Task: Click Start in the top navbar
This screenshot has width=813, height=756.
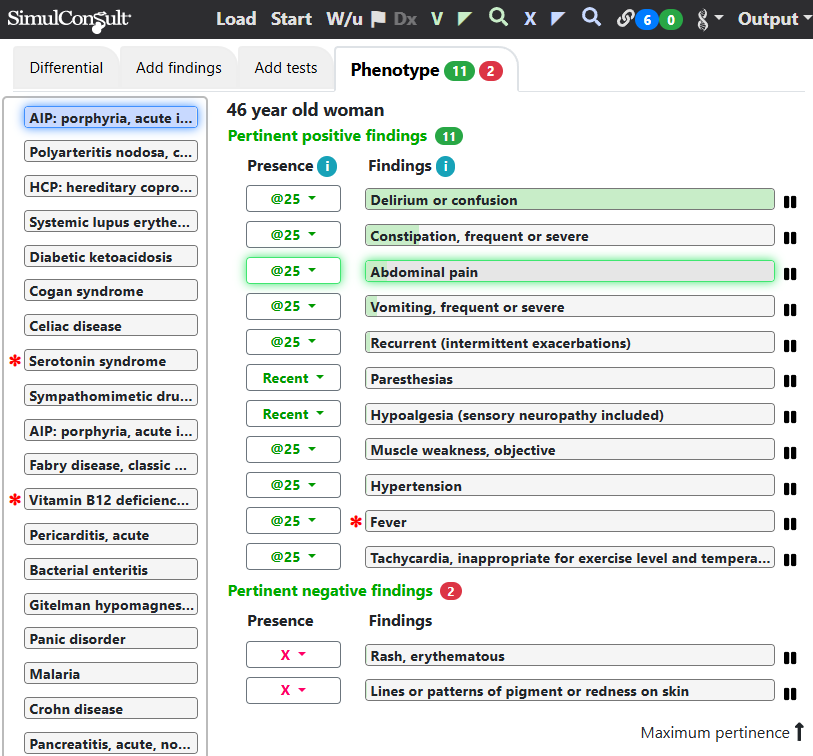Action: click(291, 19)
